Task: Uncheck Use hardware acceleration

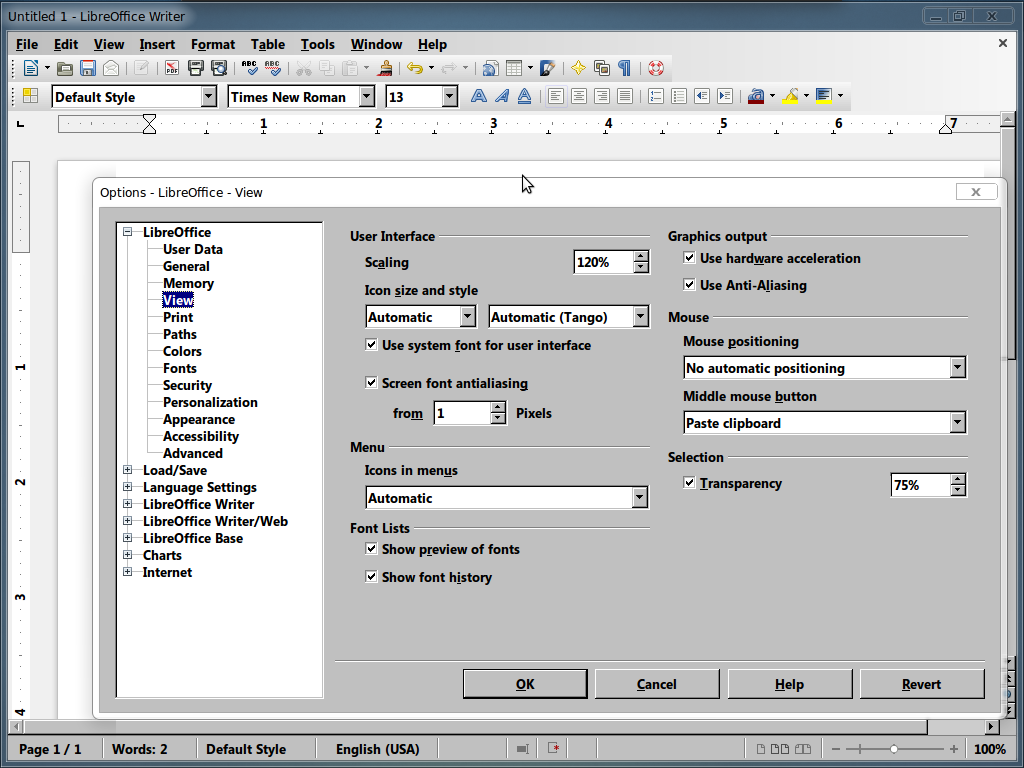Action: pyautogui.click(x=689, y=258)
